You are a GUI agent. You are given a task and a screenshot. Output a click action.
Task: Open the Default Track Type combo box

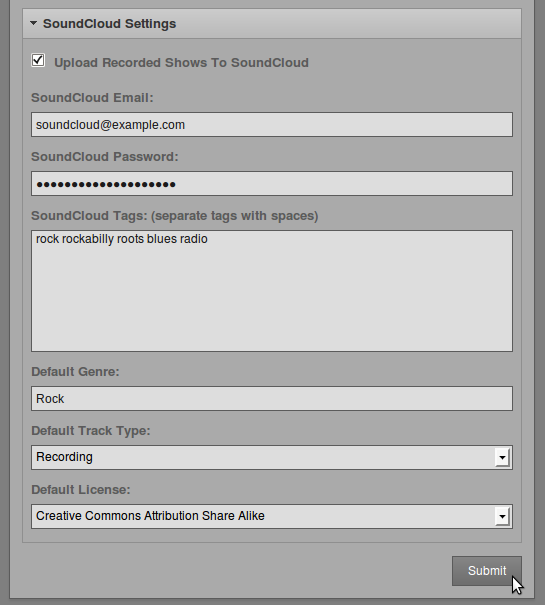click(272, 457)
